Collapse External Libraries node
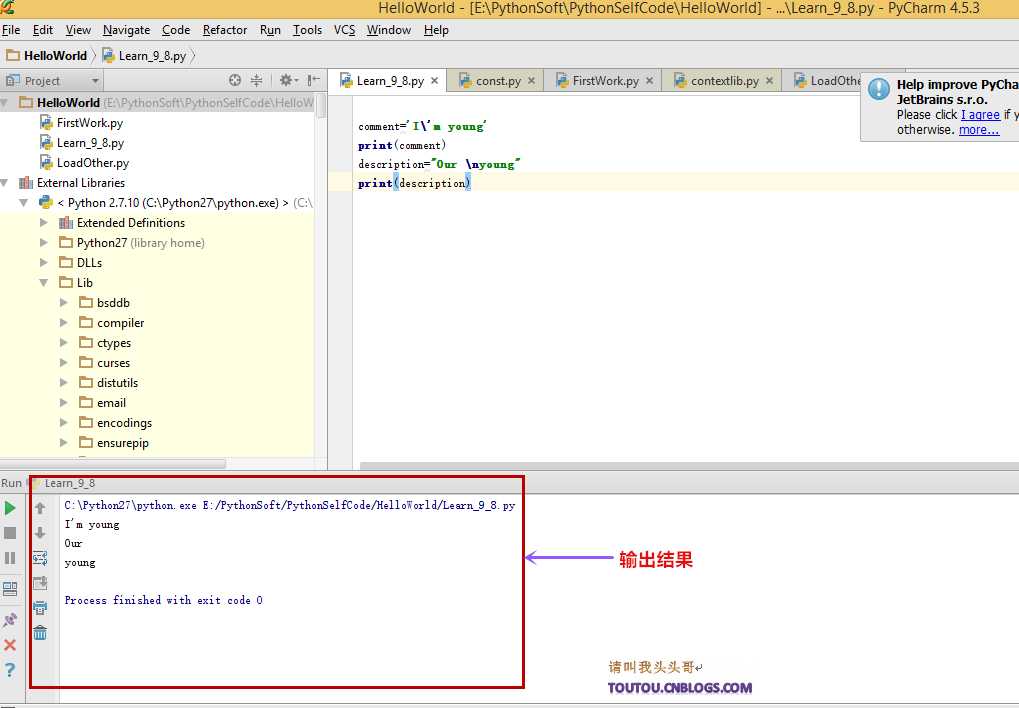The height and width of the screenshot is (708, 1019). [x=4, y=183]
